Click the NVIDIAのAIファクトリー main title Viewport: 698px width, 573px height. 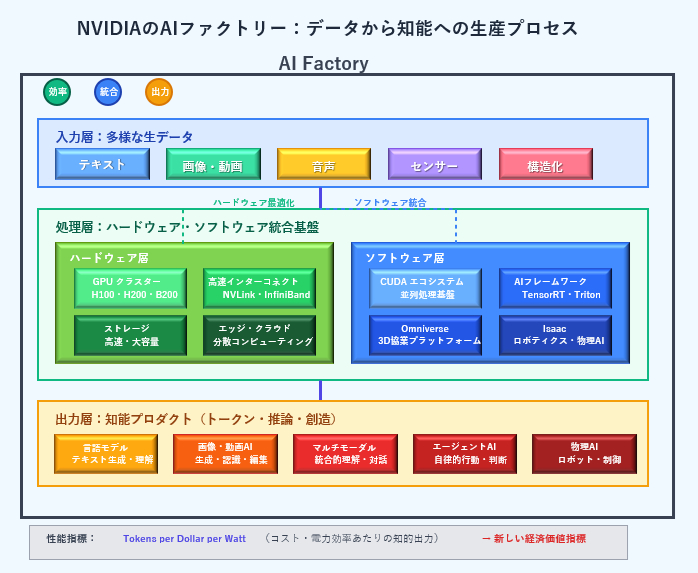(327, 28)
